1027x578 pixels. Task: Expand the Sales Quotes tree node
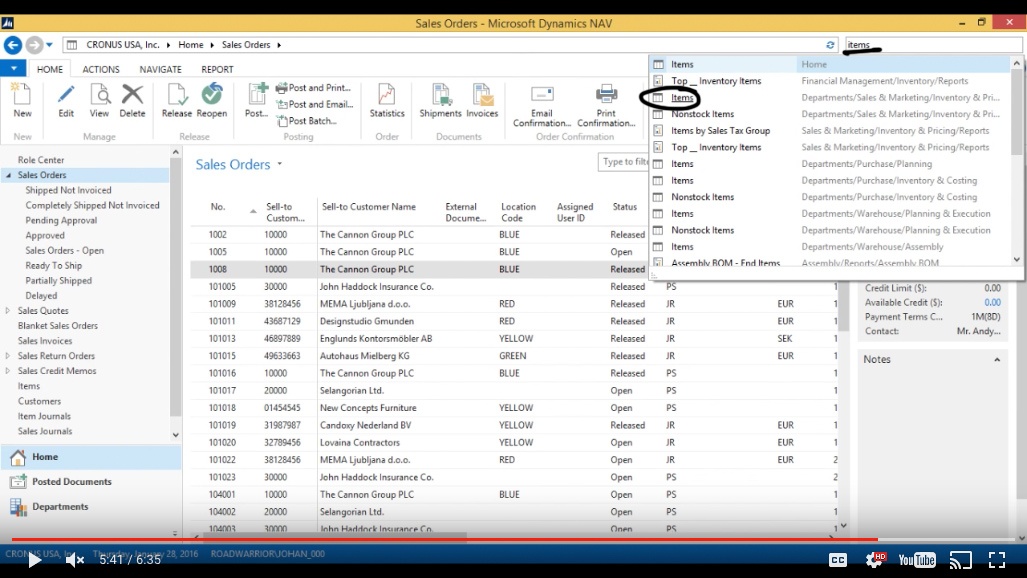[x=8, y=311]
